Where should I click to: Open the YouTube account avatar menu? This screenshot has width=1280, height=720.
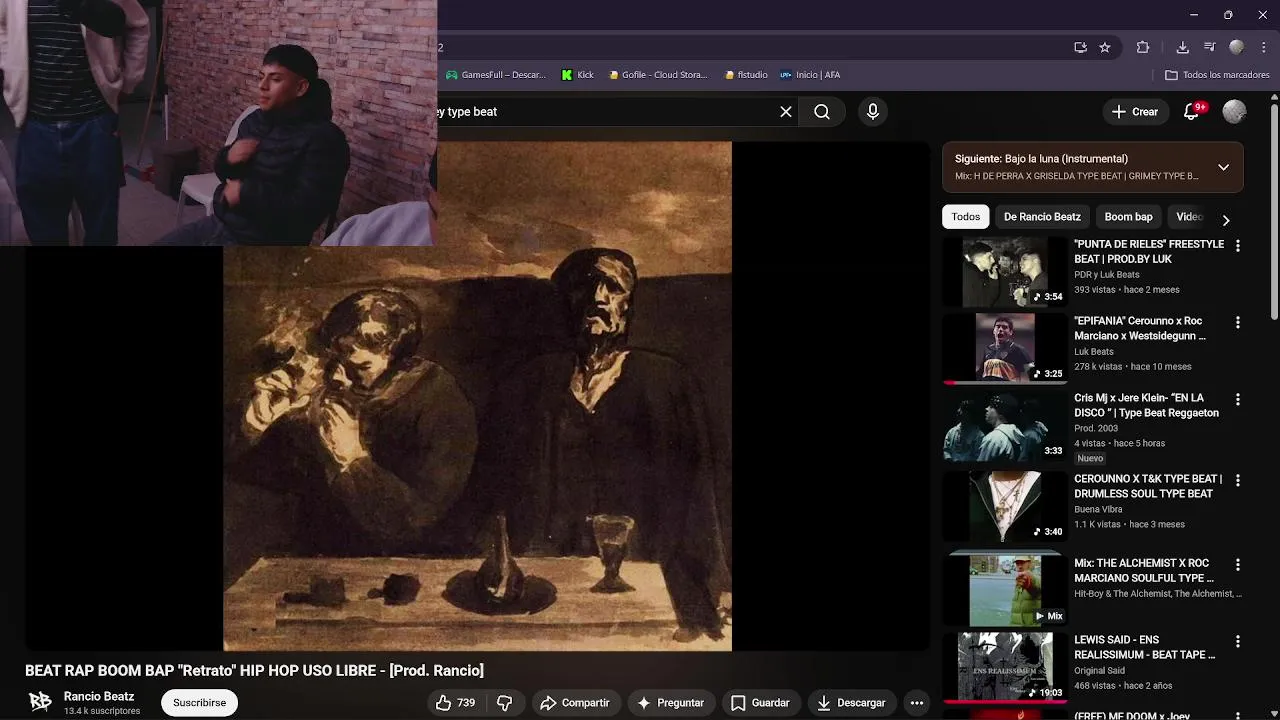point(1235,112)
